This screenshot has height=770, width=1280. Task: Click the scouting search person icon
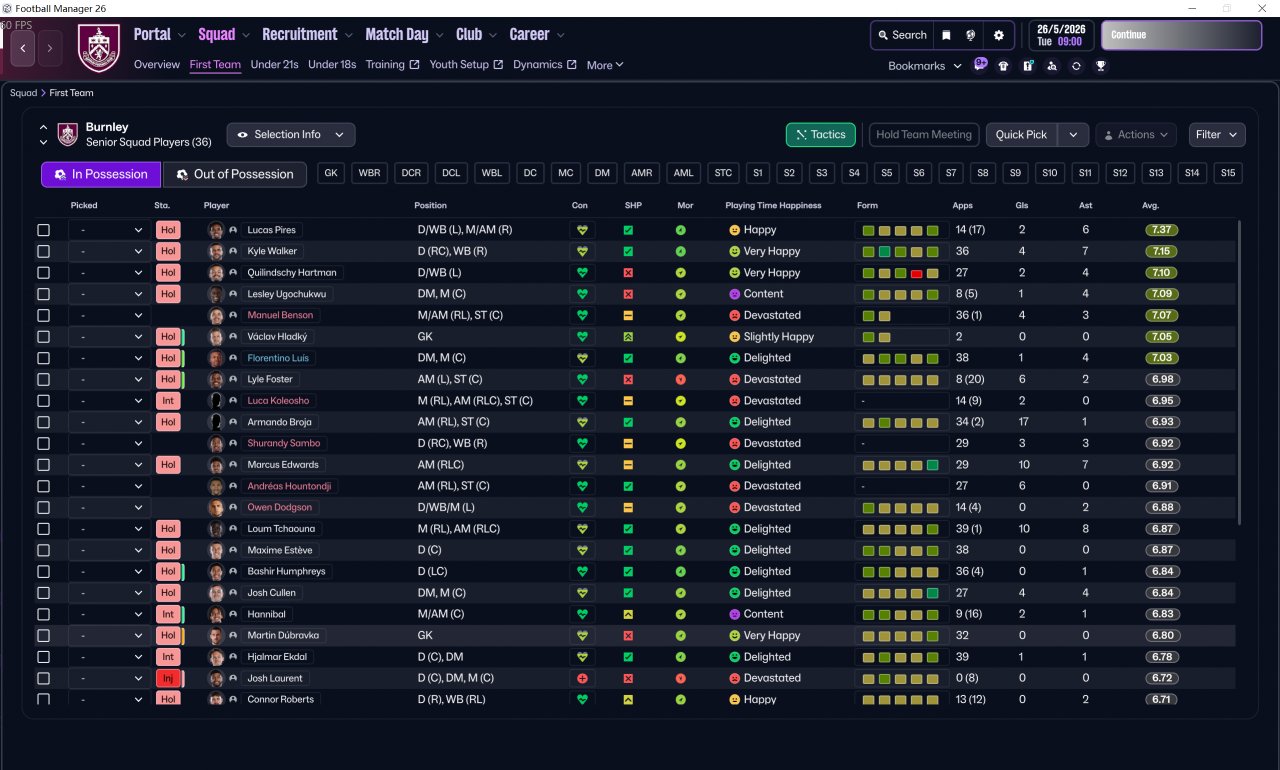click(x=1051, y=66)
